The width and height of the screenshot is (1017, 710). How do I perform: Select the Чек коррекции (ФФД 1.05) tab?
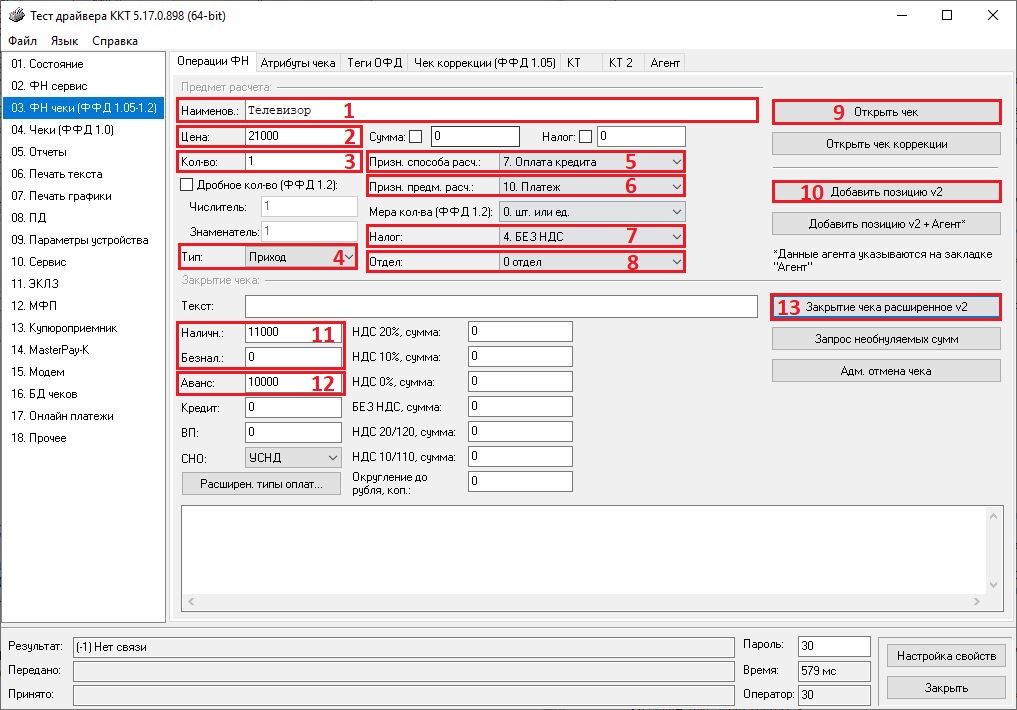(484, 62)
